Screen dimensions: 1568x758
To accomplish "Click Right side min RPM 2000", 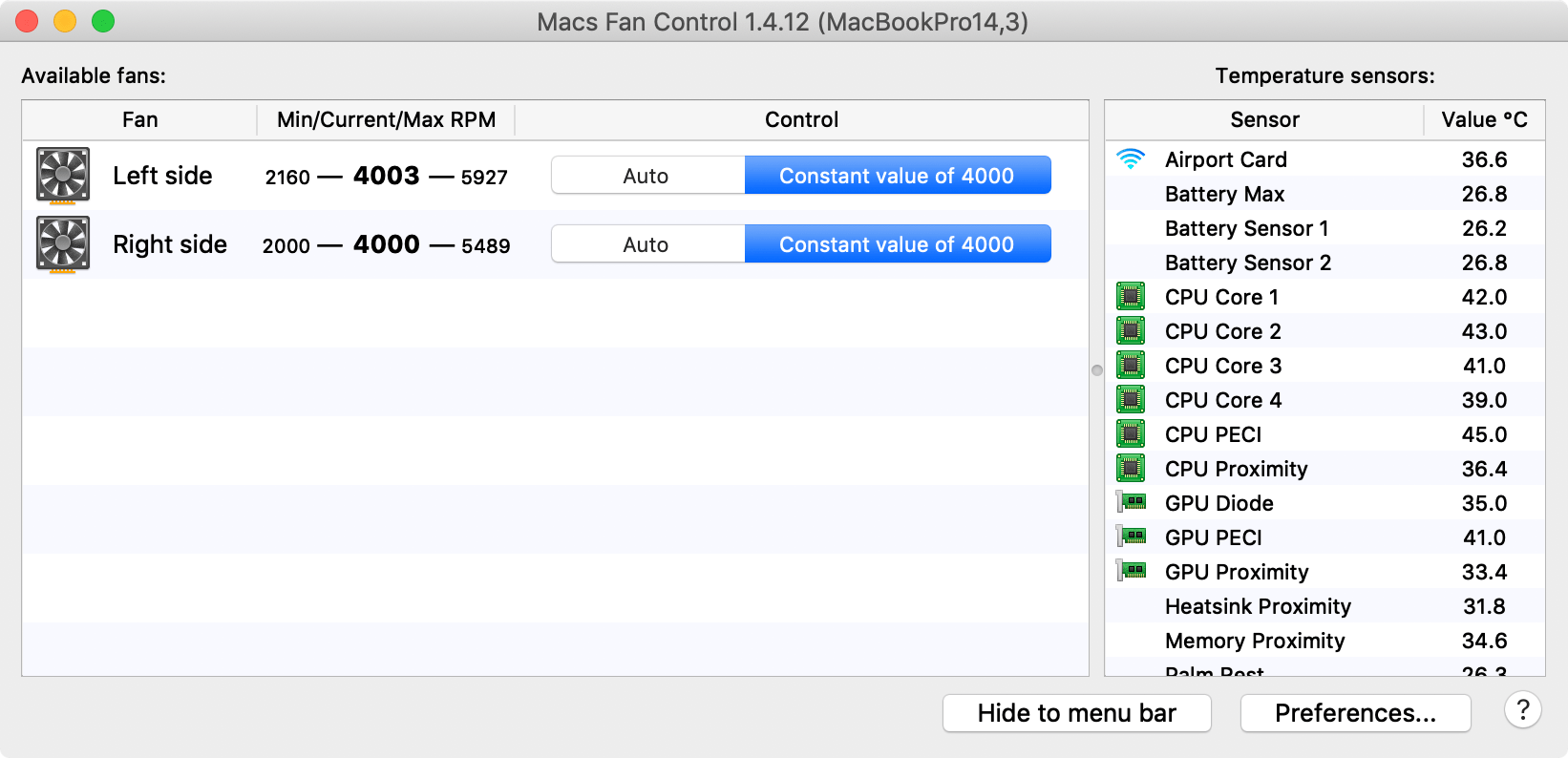I will (x=286, y=246).
